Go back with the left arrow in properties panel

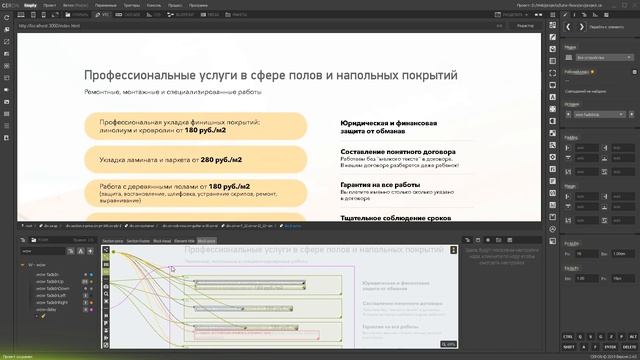tap(568, 27)
